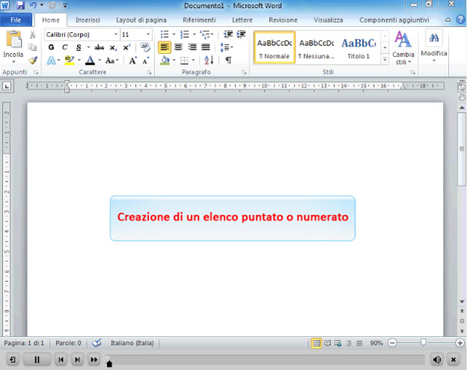467x370 pixels.
Task: Toggle bold (G) formatting
Action: point(51,47)
